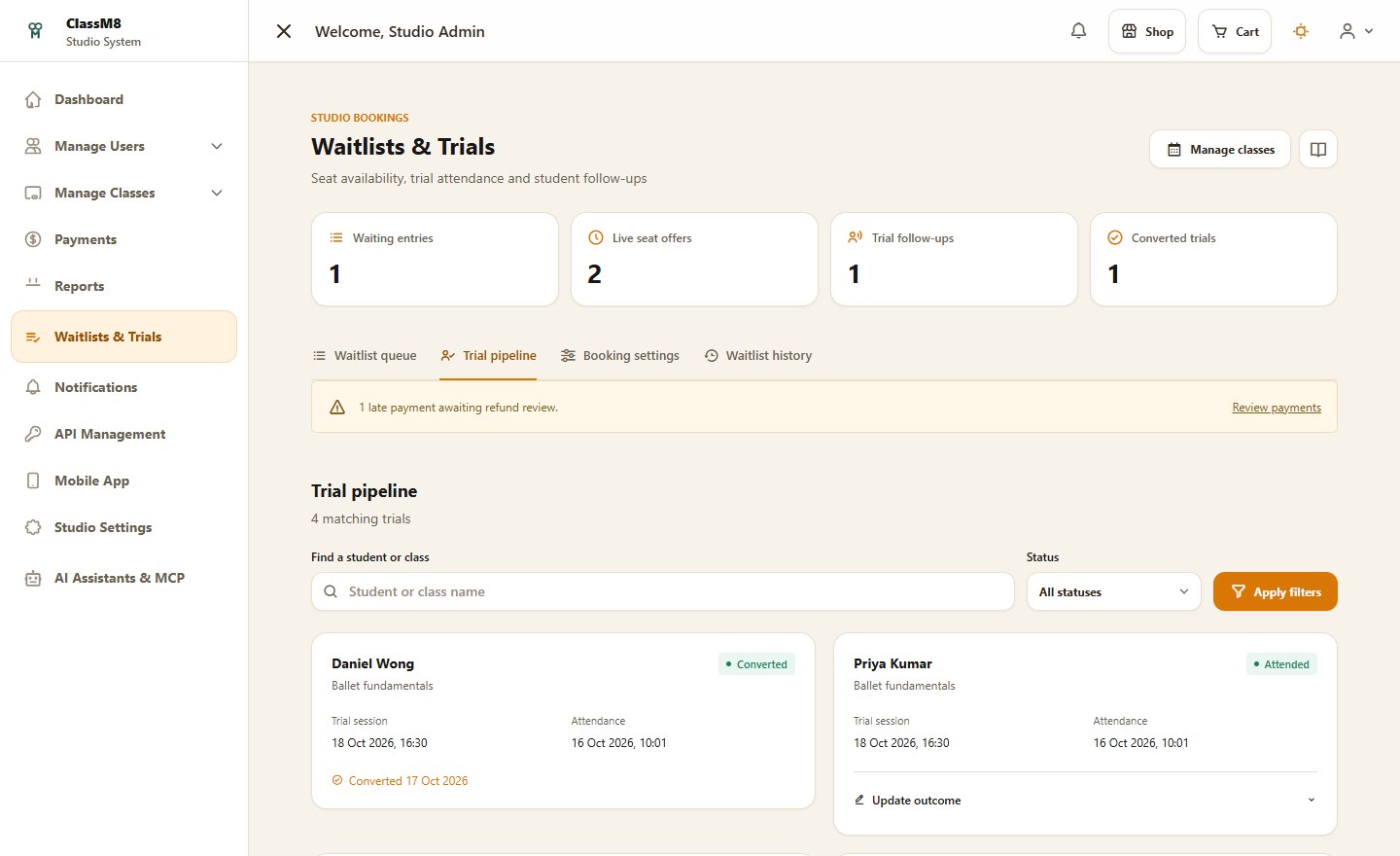The height and width of the screenshot is (856, 1400).
Task: Open the Cart button
Action: click(x=1235, y=31)
